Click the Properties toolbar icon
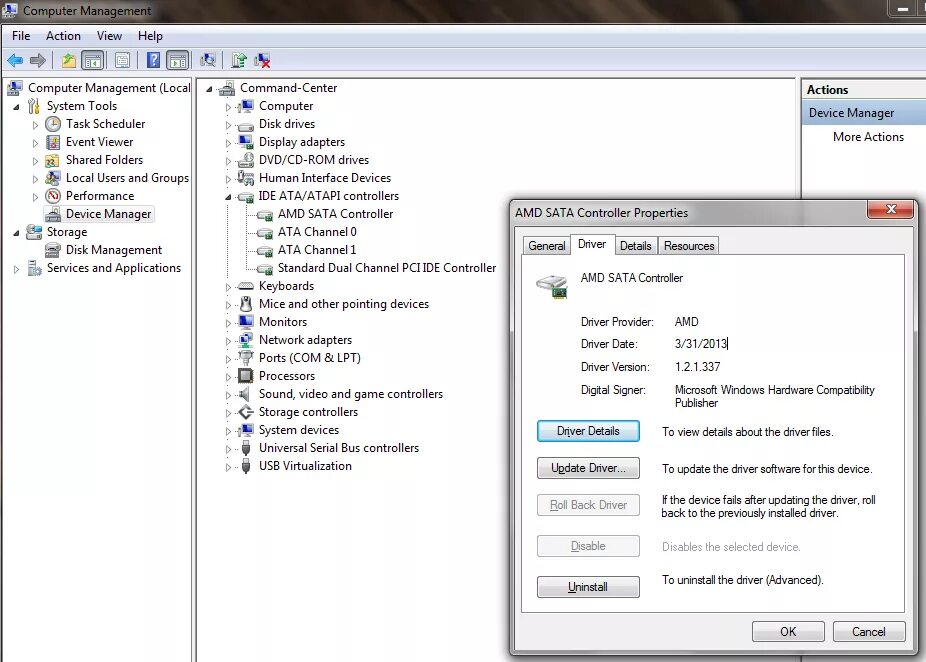The width and height of the screenshot is (926, 662). pos(122,60)
